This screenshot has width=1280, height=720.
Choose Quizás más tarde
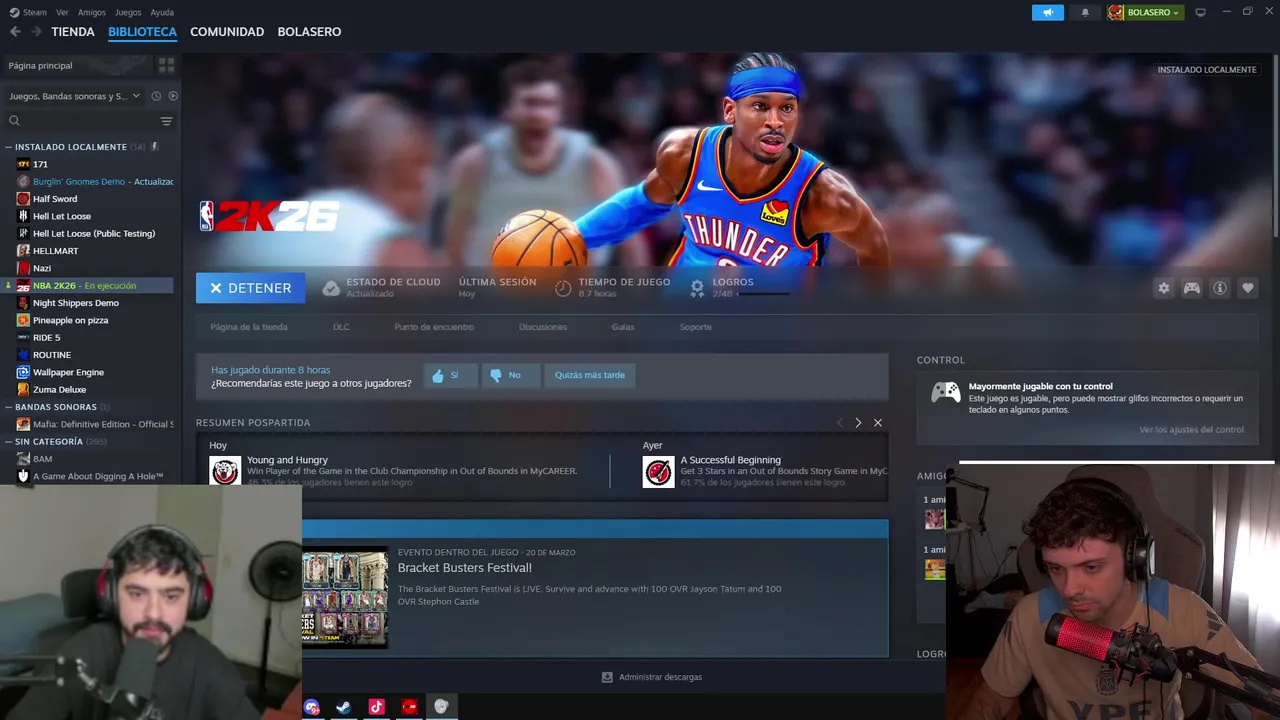[x=589, y=375]
